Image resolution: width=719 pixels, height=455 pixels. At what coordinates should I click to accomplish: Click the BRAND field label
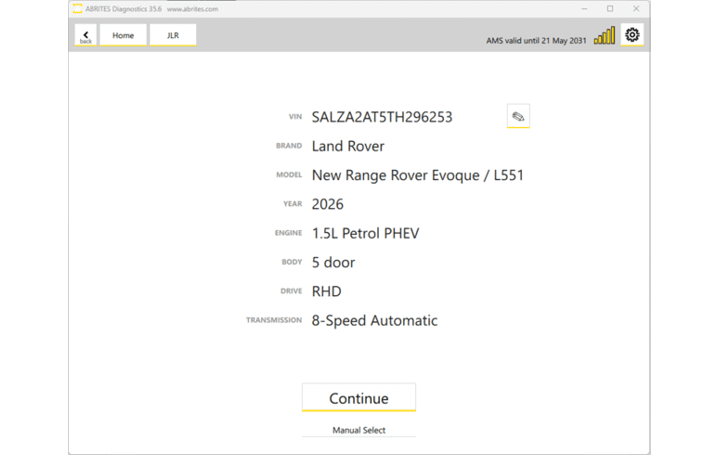tap(289, 146)
